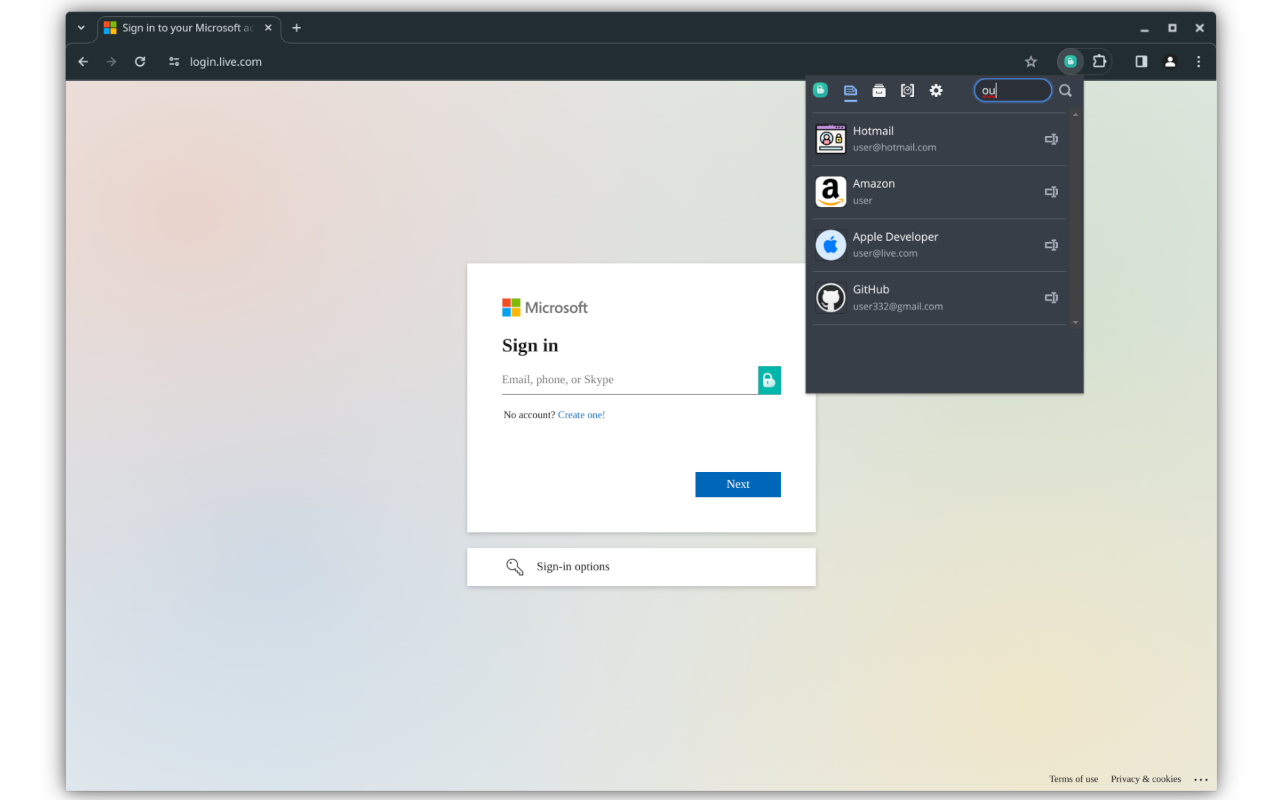Click the browser forward arrow
The height and width of the screenshot is (800, 1280).
[111, 62]
